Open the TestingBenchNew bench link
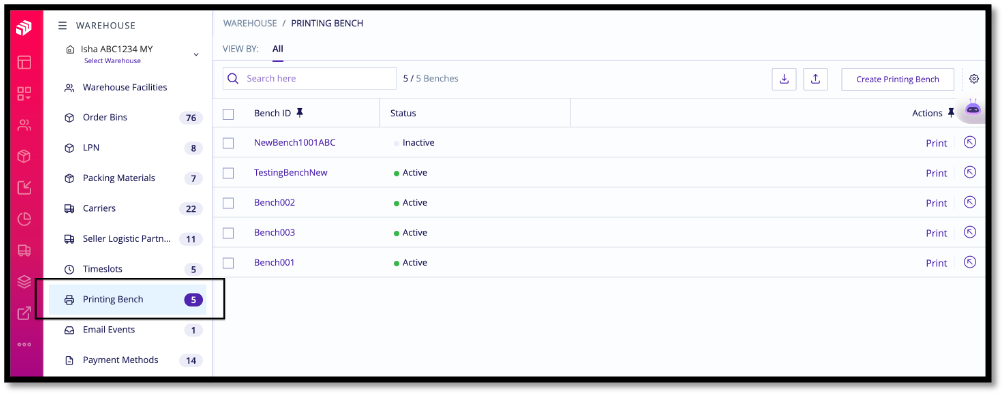This screenshot has height=395, width=1002. tap(291, 173)
